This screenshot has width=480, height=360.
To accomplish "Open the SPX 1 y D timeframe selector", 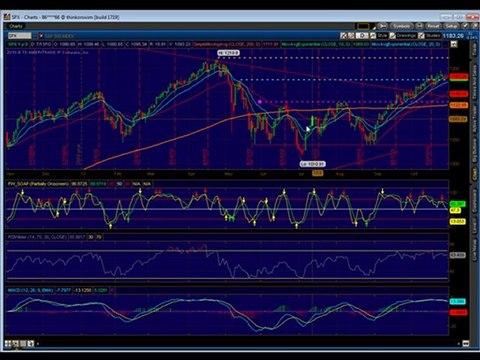I will pos(19,44).
